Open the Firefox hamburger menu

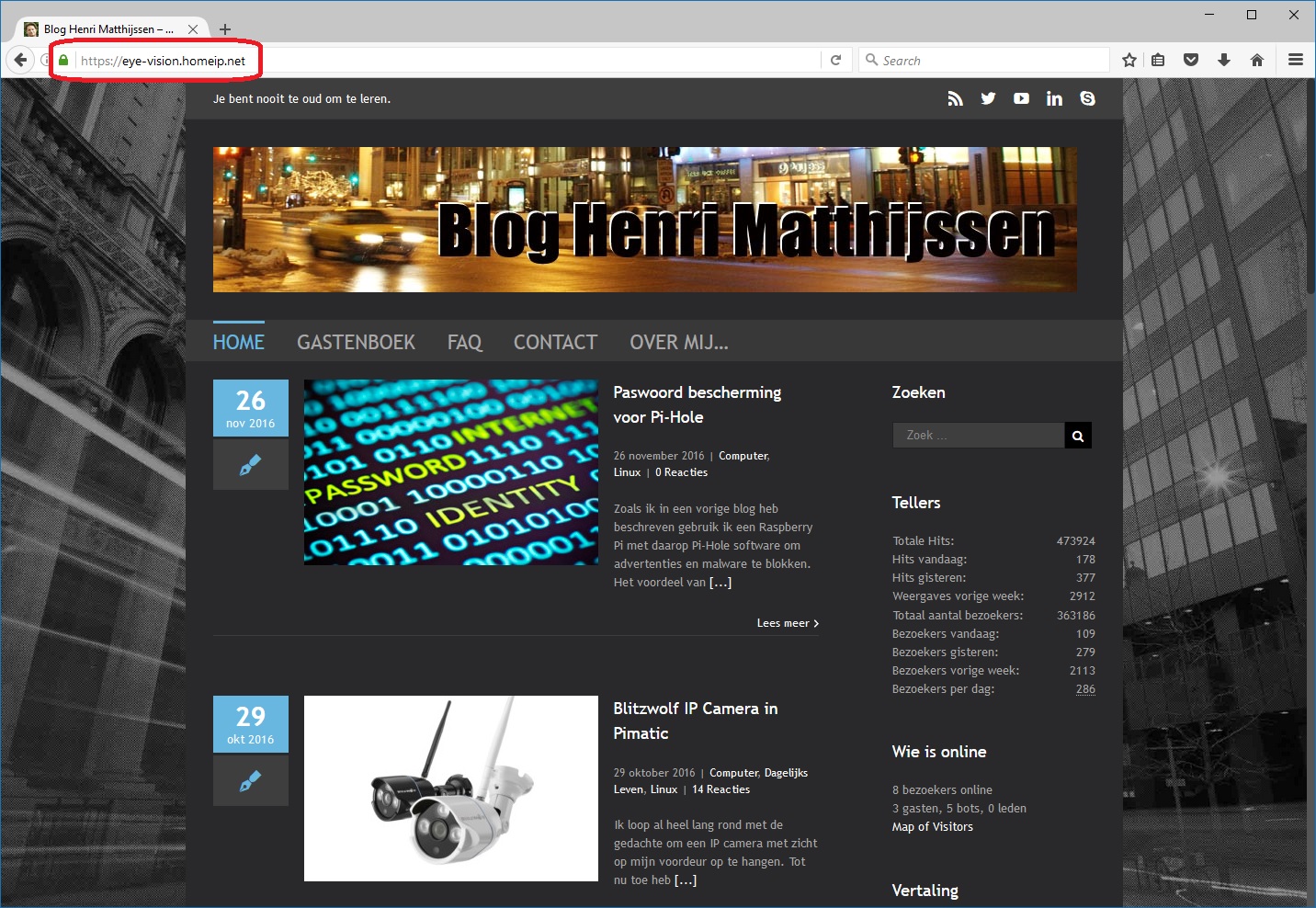pos(1296,60)
